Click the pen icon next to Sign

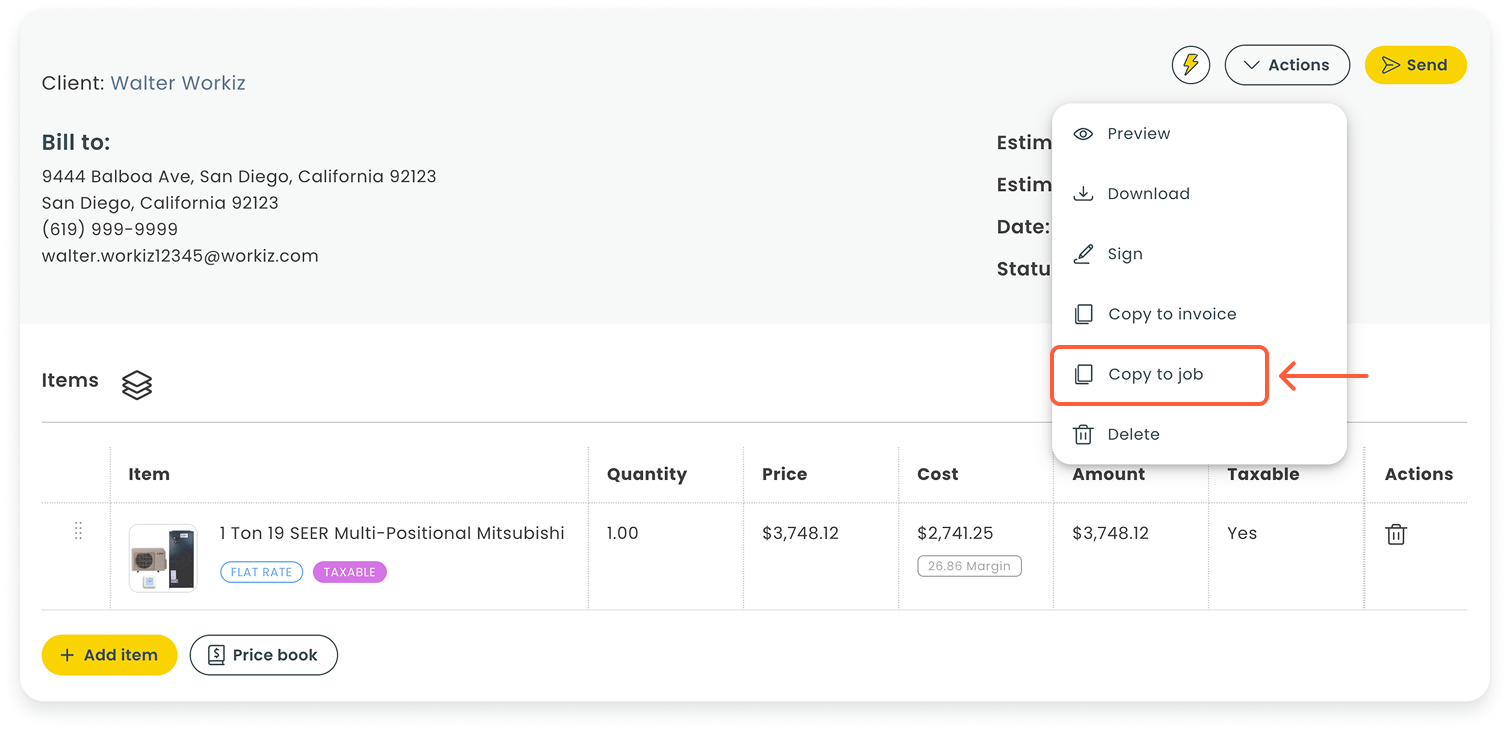coord(1083,254)
